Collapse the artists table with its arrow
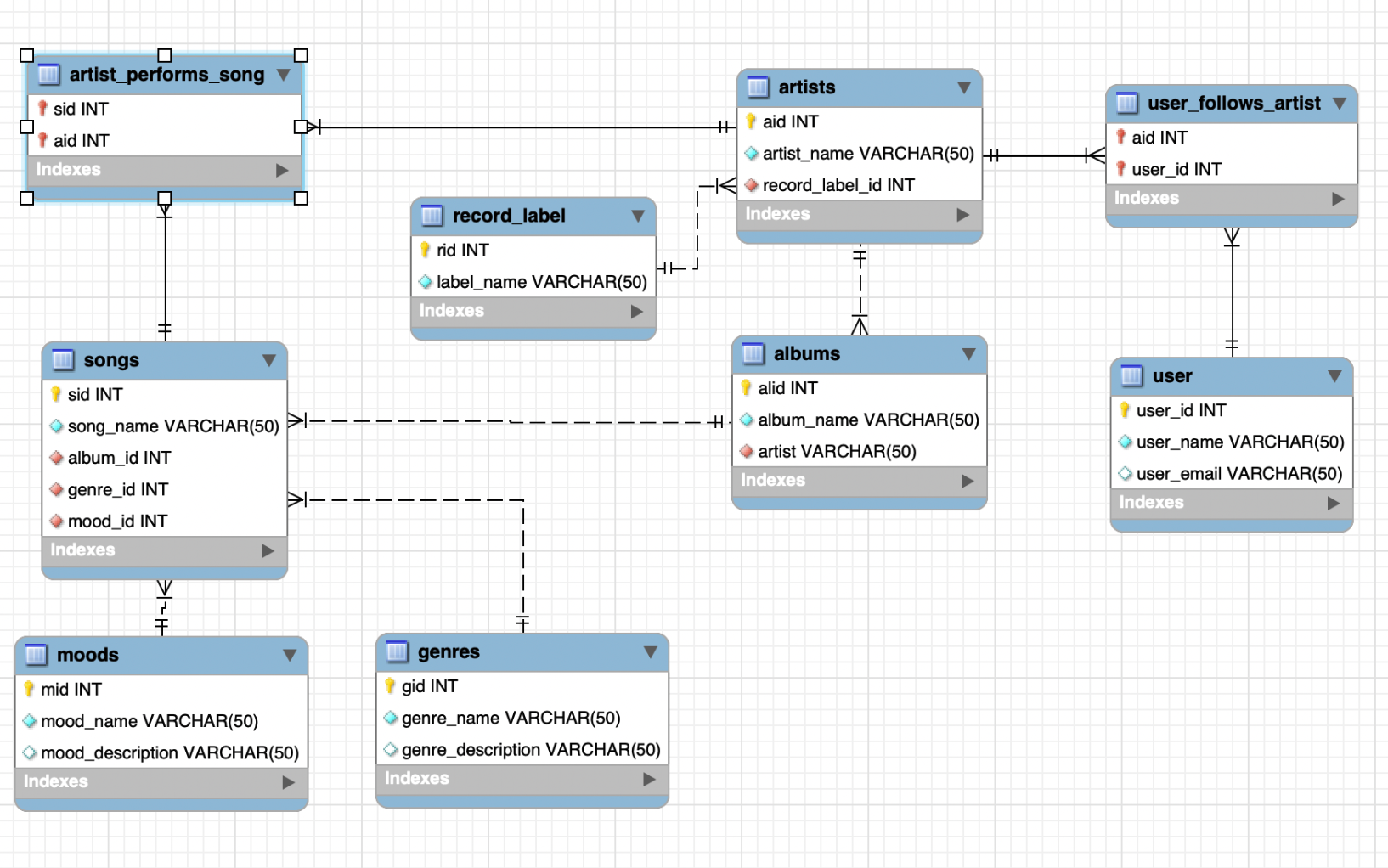This screenshot has height=868, width=1388. tap(964, 87)
